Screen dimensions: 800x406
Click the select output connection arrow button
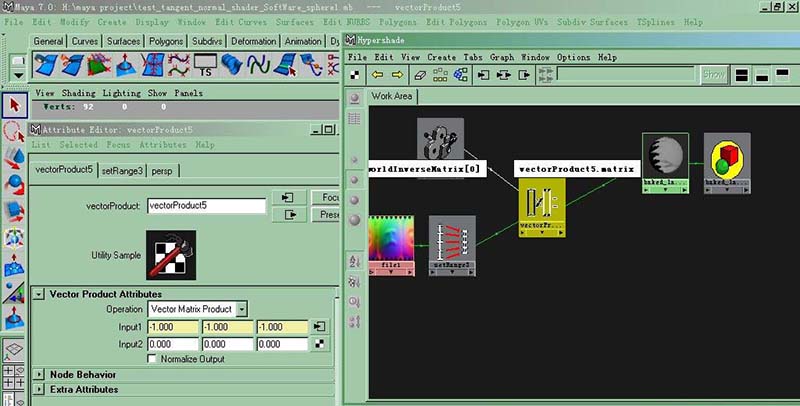[x=289, y=215]
